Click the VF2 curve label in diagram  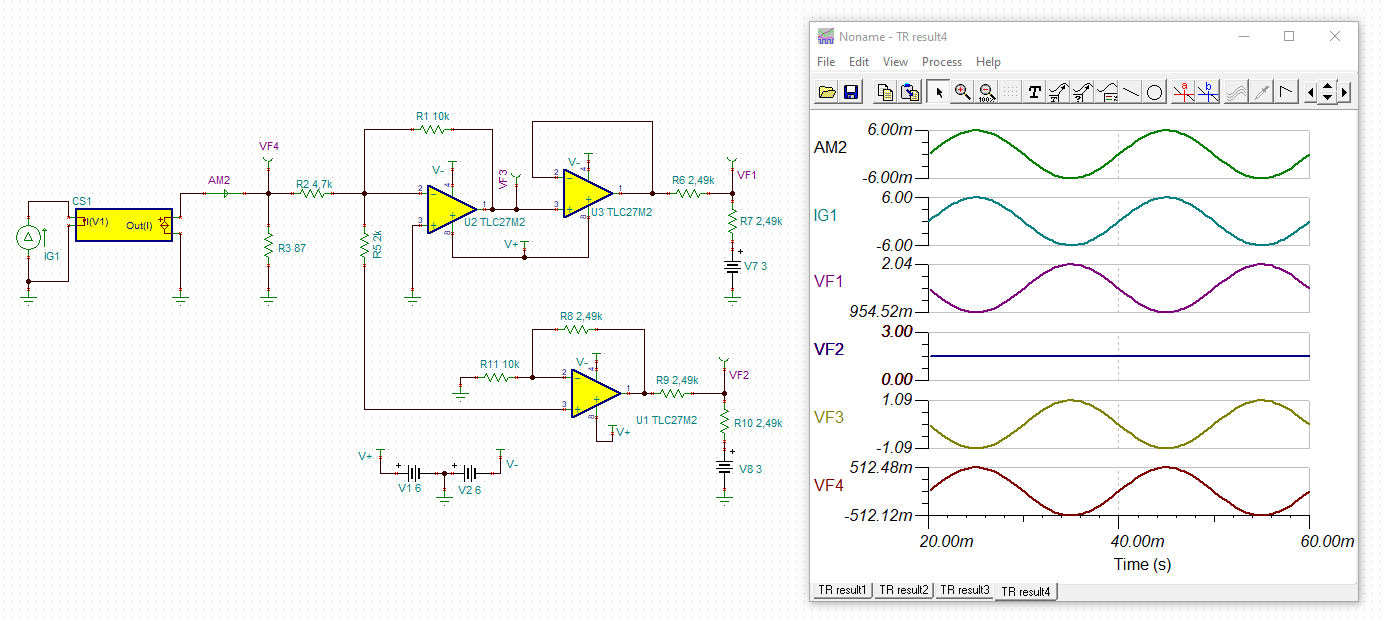click(x=830, y=349)
